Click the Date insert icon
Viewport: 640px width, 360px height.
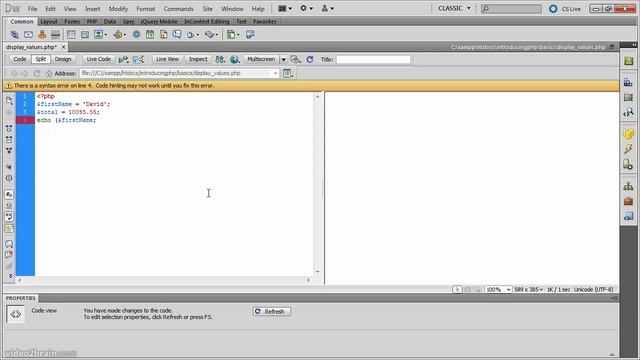[150, 35]
